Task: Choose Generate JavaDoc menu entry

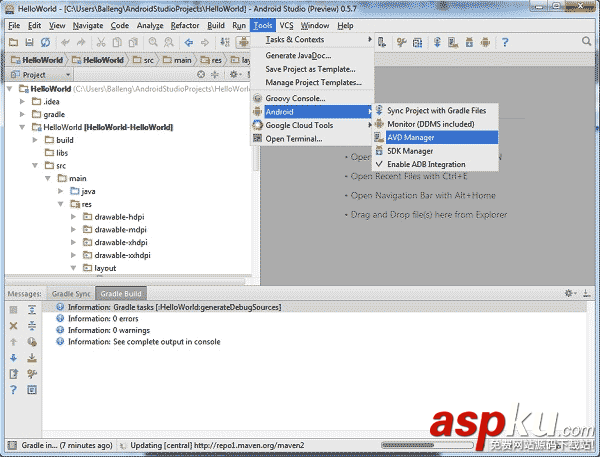Action: tap(312, 55)
